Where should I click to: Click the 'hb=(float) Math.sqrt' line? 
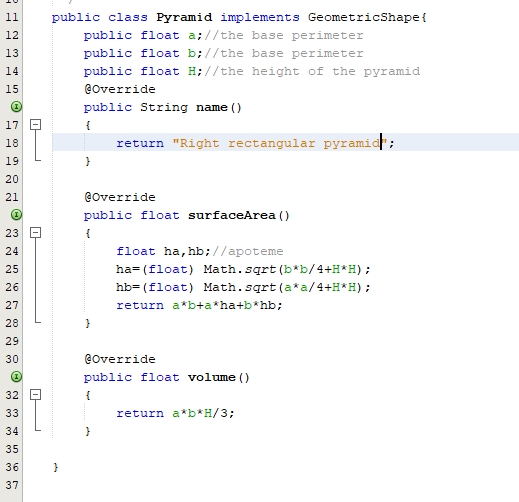pos(243,287)
